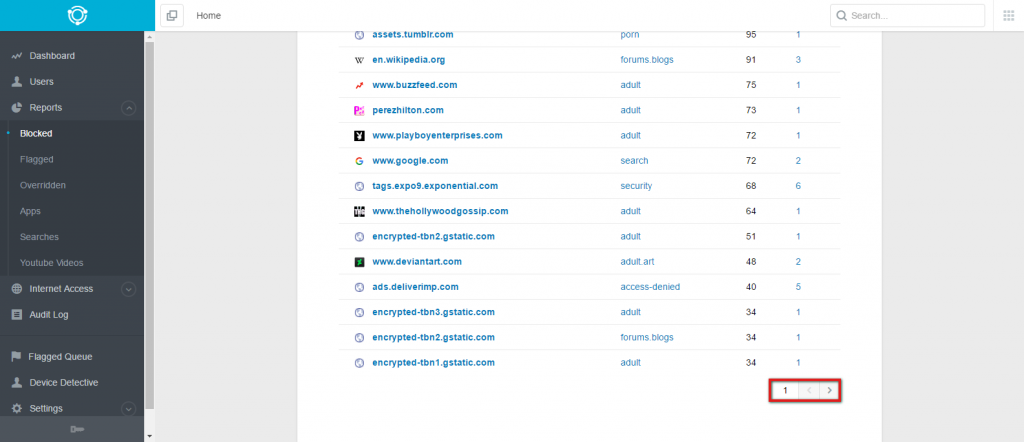
Task: Open the www.buzzfeed.com link
Action: point(415,85)
